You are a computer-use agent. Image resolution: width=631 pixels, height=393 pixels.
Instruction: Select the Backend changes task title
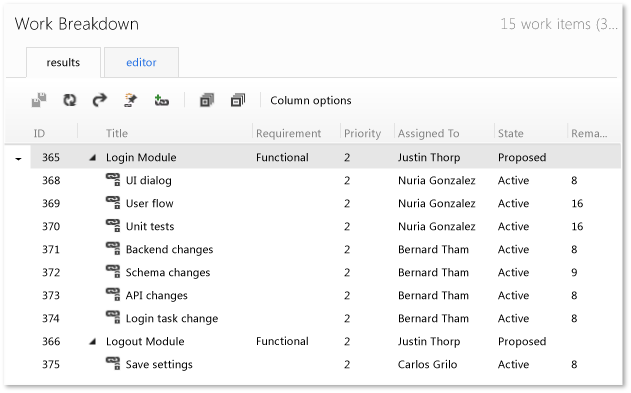click(169, 249)
